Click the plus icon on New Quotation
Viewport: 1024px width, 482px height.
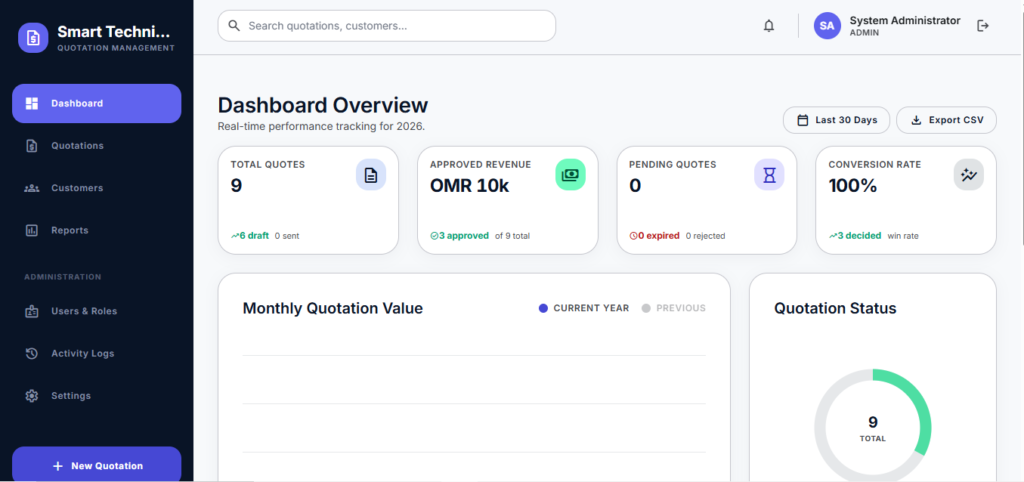[x=57, y=466]
